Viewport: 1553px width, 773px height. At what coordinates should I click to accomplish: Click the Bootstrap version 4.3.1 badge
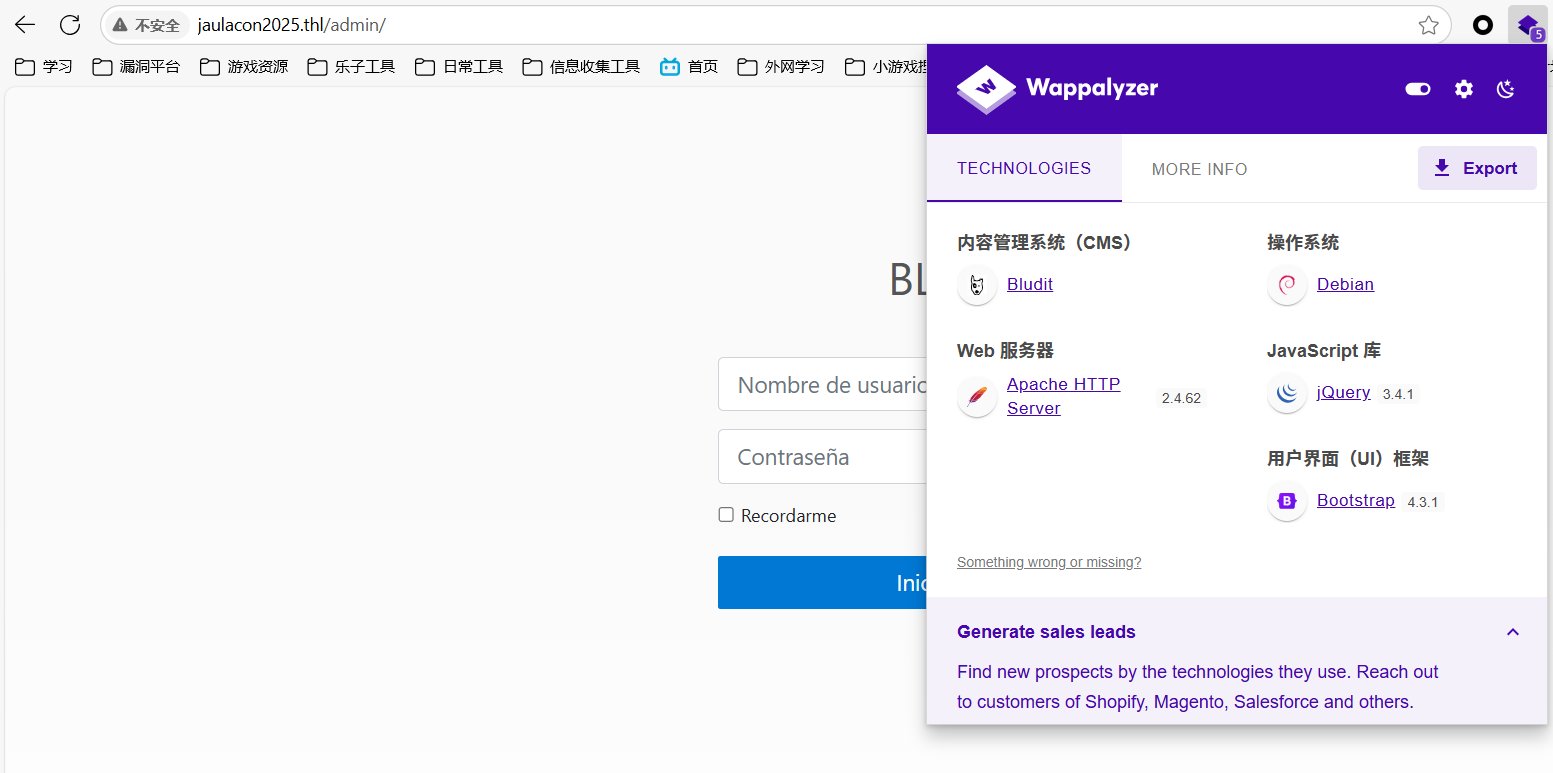tap(1423, 502)
